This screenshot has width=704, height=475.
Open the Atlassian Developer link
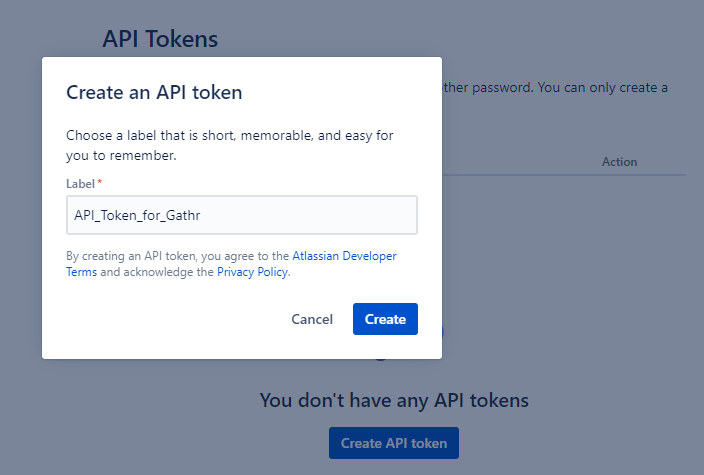point(344,256)
